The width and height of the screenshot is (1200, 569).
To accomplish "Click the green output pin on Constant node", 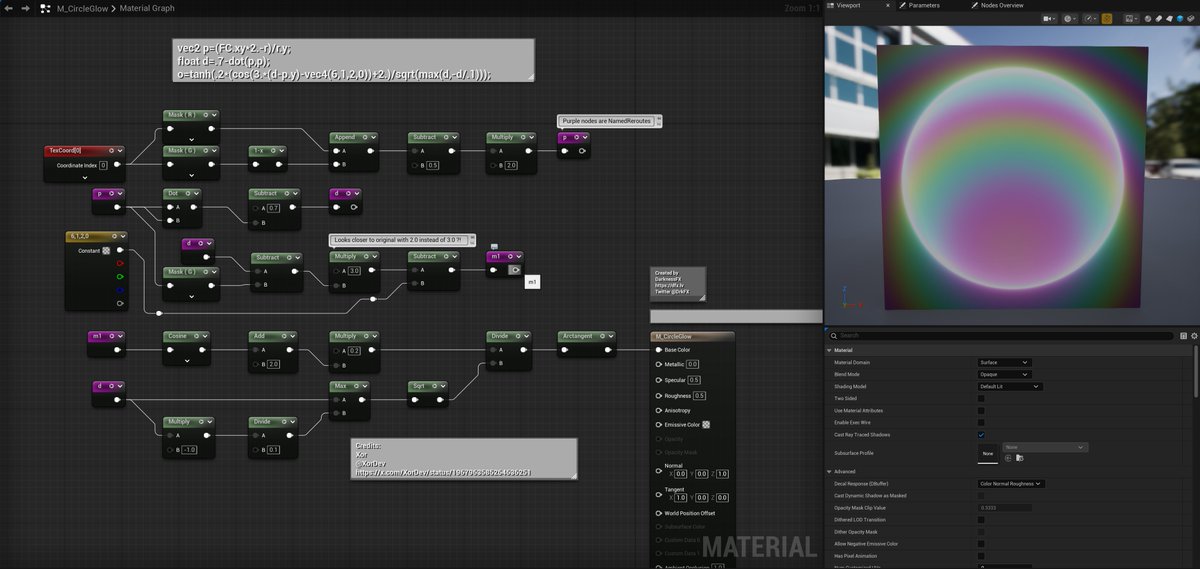I will click(120, 276).
